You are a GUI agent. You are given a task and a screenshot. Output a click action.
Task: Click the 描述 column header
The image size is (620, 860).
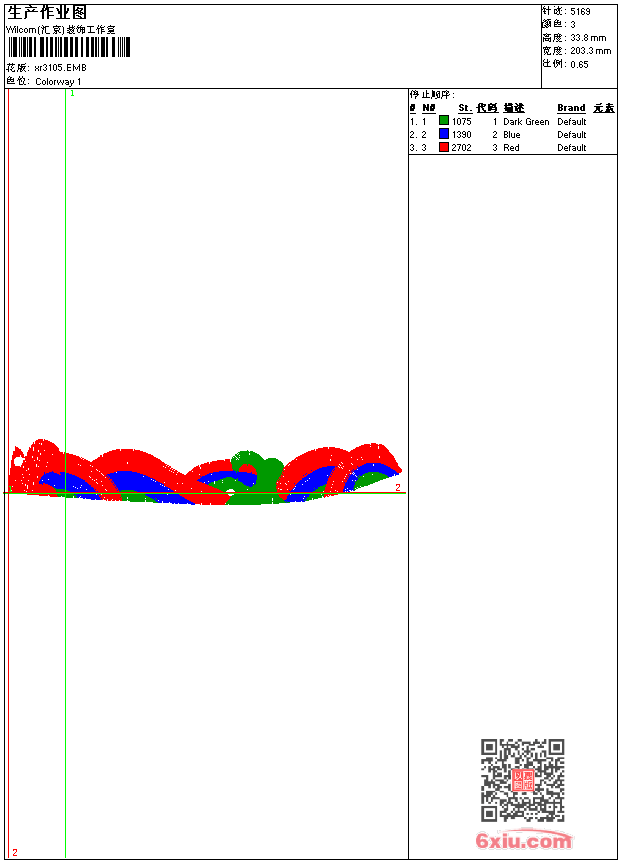click(514, 108)
